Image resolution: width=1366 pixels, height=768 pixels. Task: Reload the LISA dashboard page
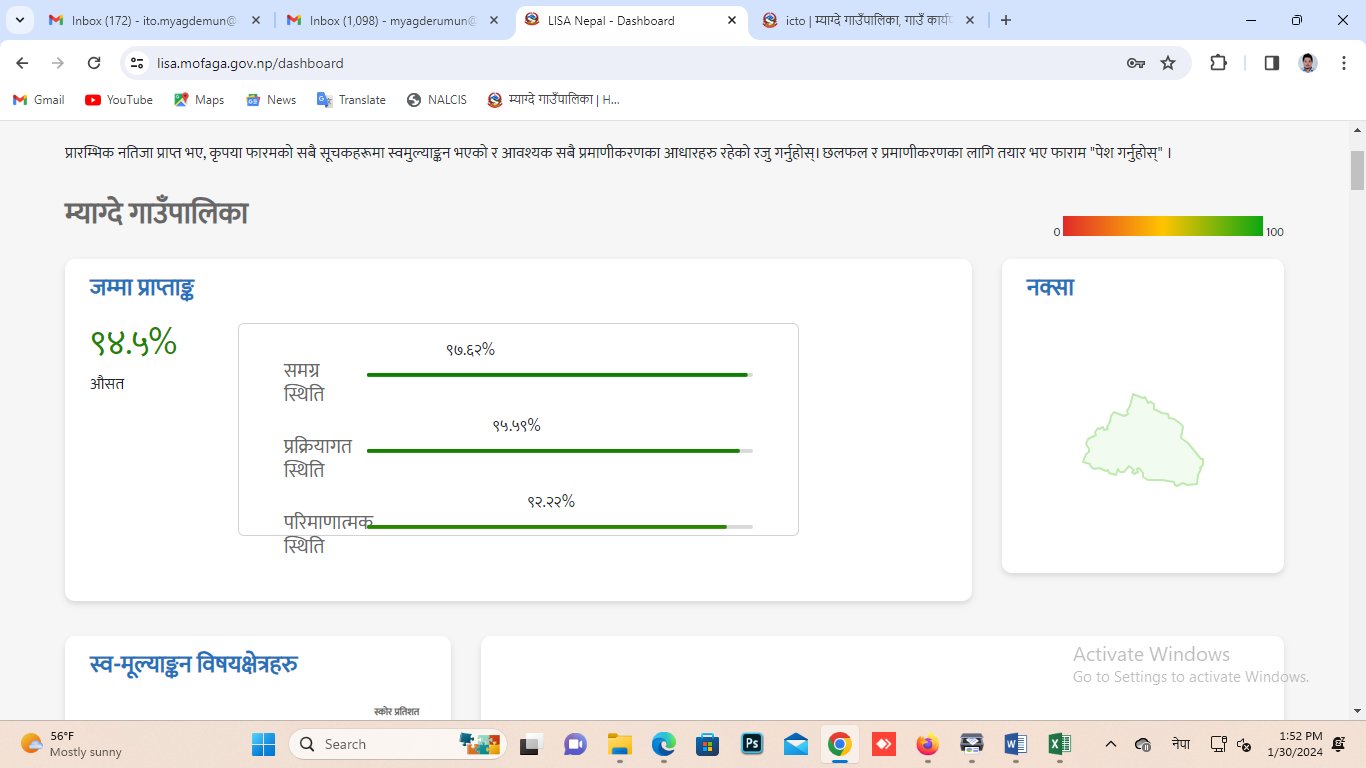(x=94, y=63)
